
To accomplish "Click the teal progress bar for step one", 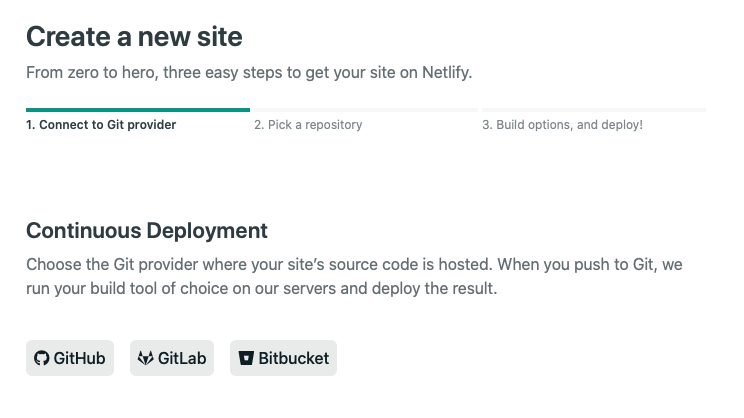I will [138, 109].
